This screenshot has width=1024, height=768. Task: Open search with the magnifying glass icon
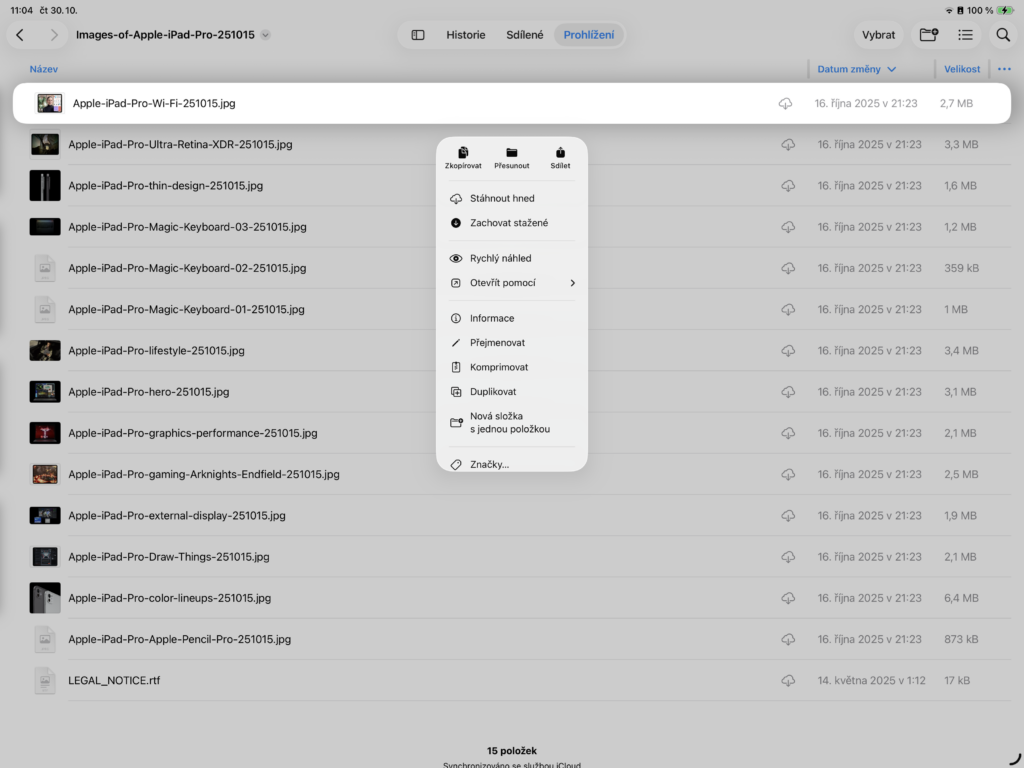click(1002, 35)
